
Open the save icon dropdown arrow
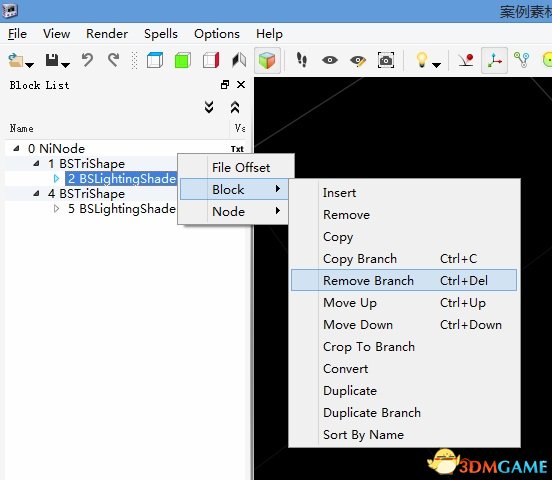pos(65,65)
